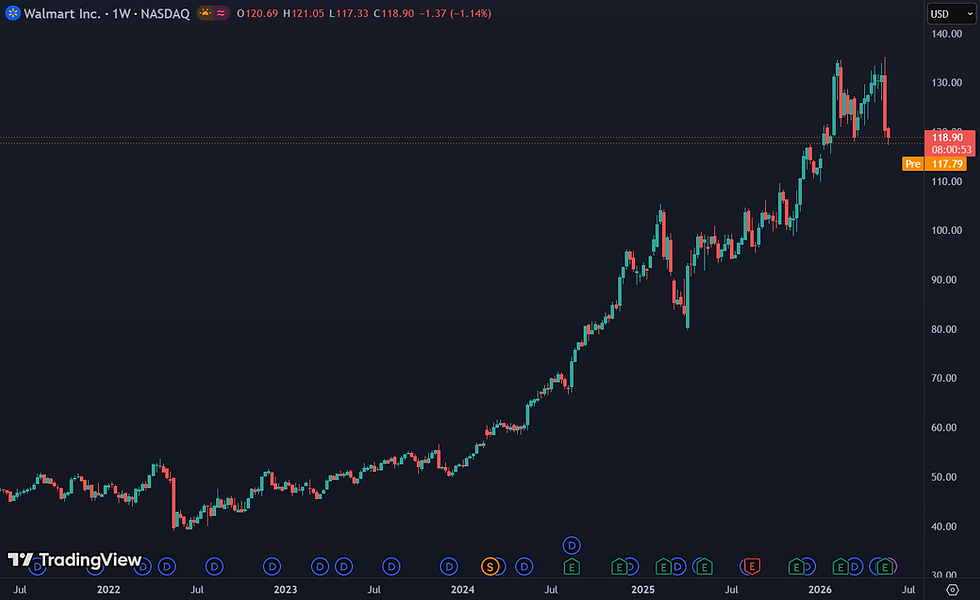Click the first earnings E marker right of 2026
The image size is (980, 600).
[841, 567]
